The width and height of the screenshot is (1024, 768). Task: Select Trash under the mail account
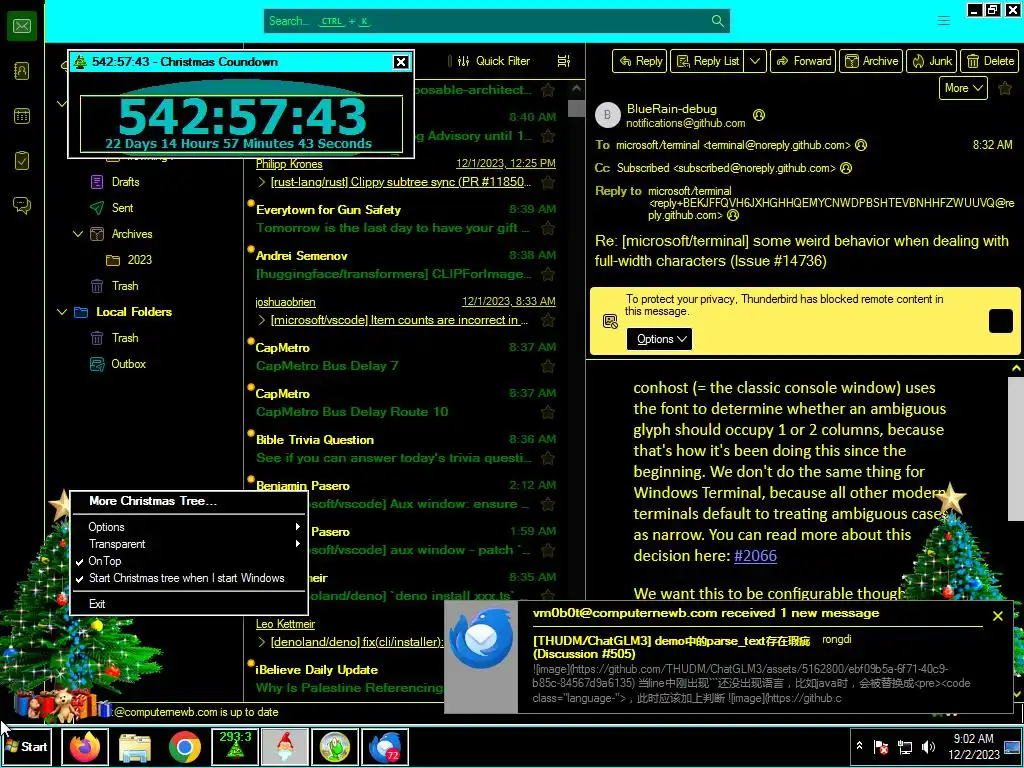125,286
